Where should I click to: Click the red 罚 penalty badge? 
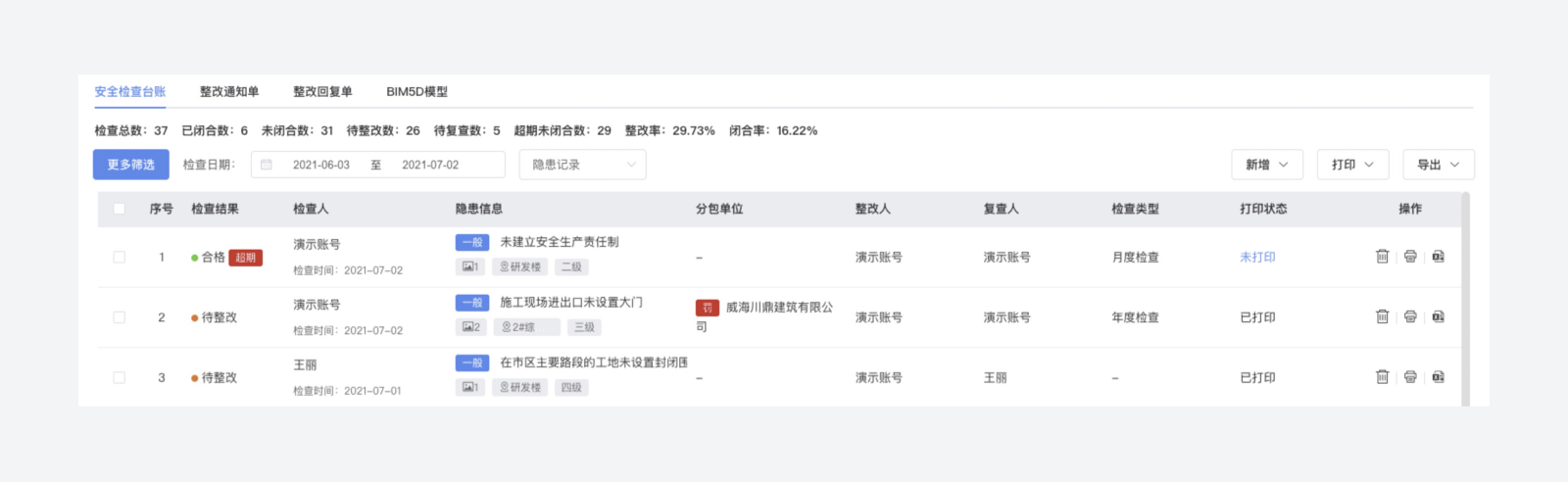point(708,308)
